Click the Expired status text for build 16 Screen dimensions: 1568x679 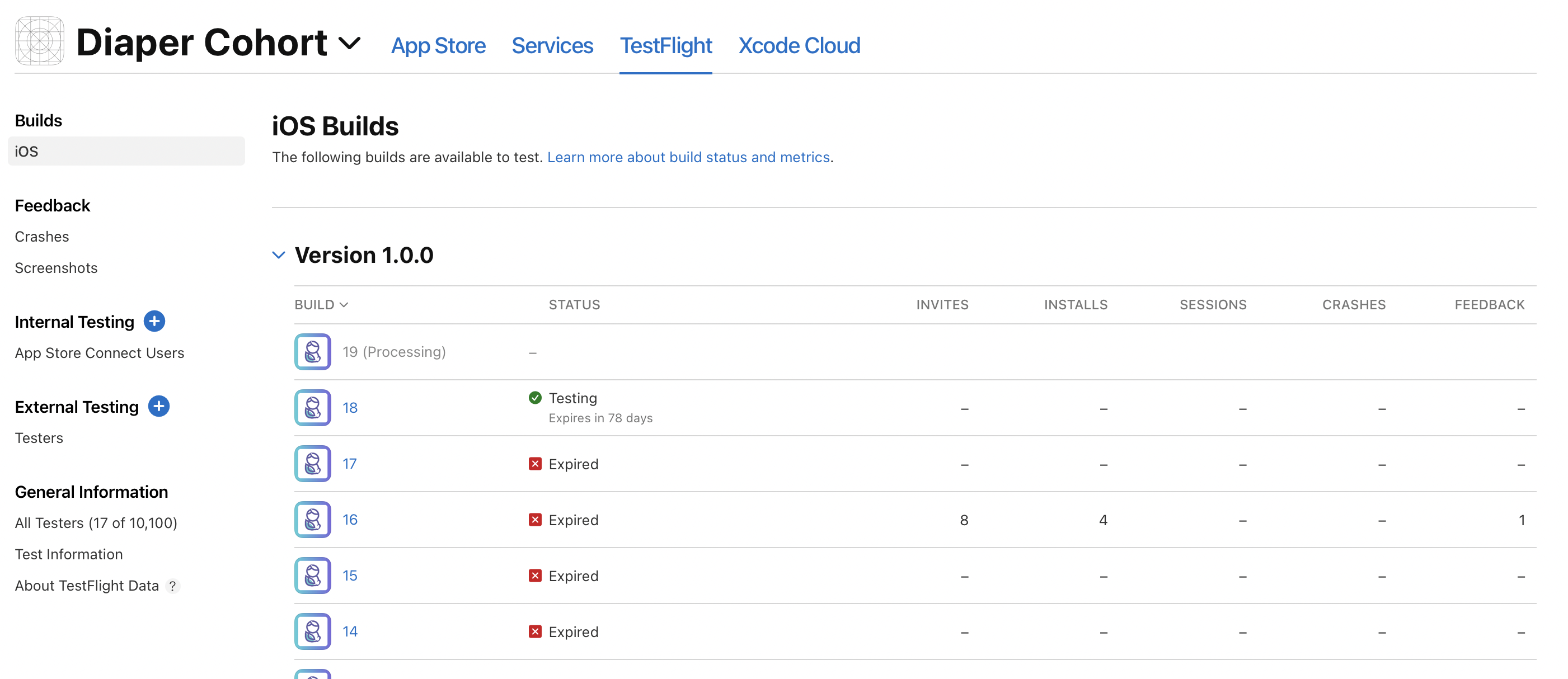click(574, 520)
